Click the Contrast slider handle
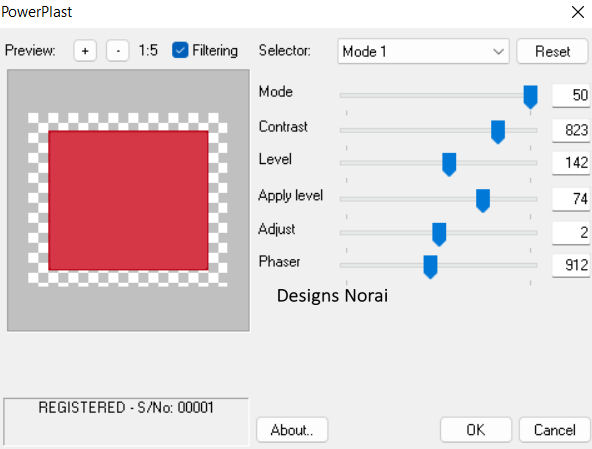The height and width of the screenshot is (449, 592). pos(498,132)
